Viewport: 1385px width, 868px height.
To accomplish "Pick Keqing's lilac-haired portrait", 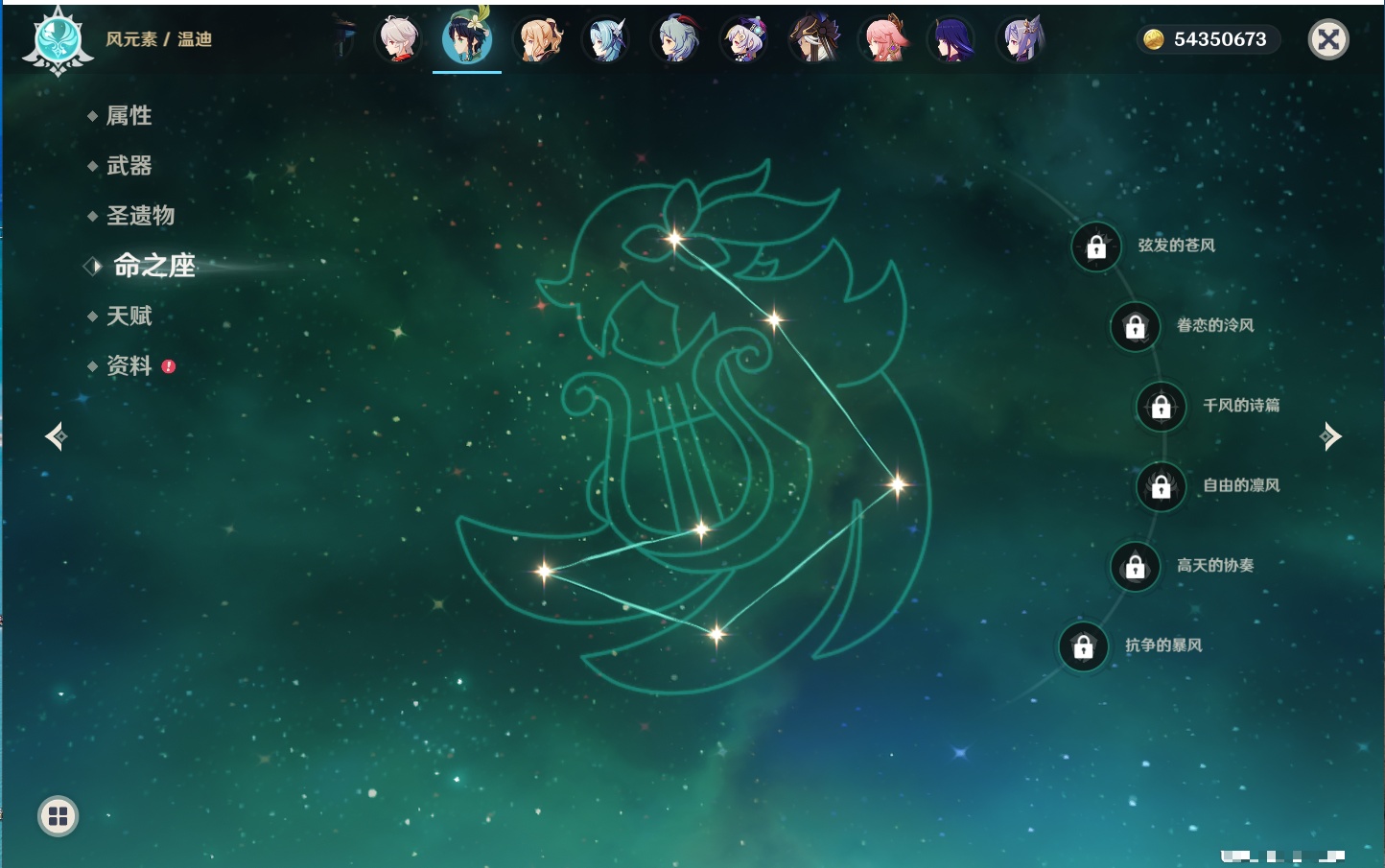I will click(x=1021, y=39).
